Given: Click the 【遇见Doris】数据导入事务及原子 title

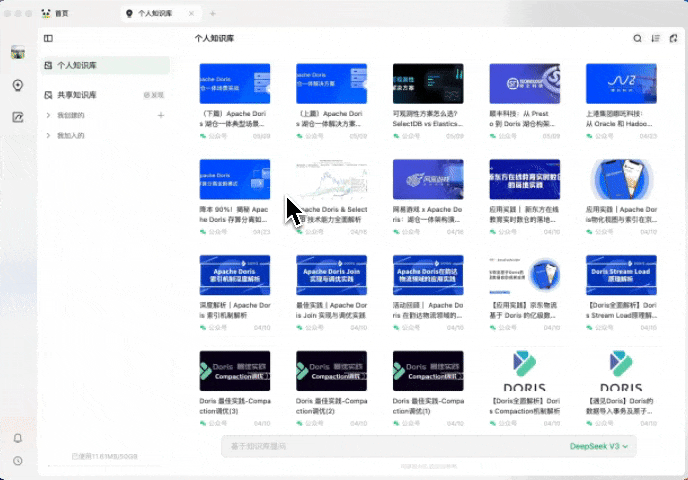Looking at the screenshot, I should (x=621, y=406).
